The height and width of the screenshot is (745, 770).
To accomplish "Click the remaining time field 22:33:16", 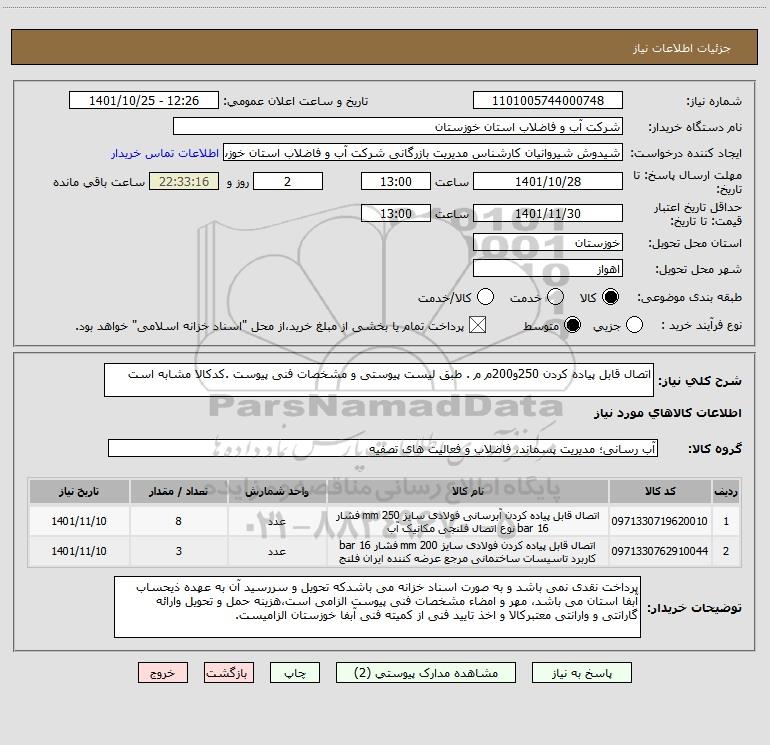I will (184, 181).
